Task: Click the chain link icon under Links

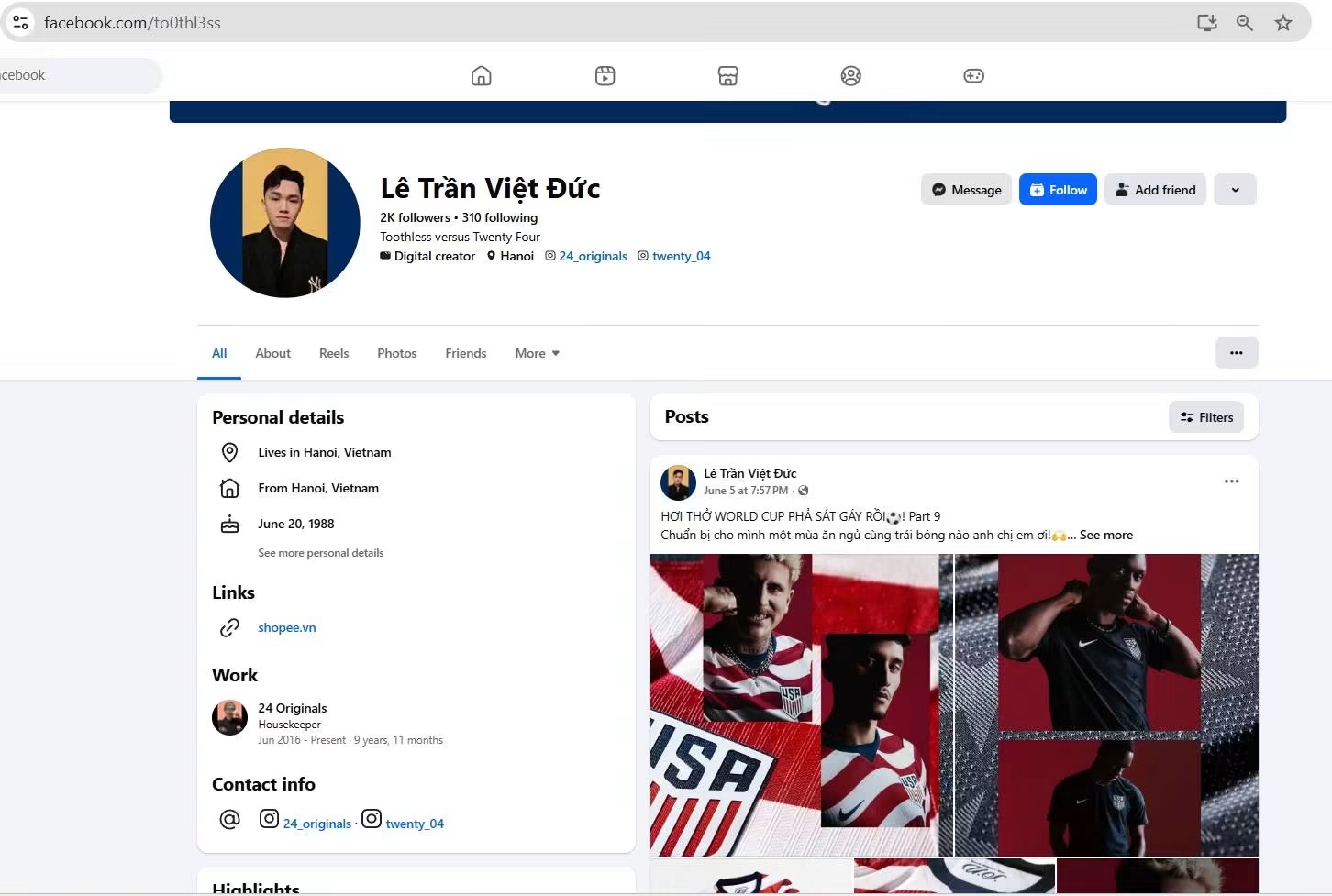Action: point(230,627)
